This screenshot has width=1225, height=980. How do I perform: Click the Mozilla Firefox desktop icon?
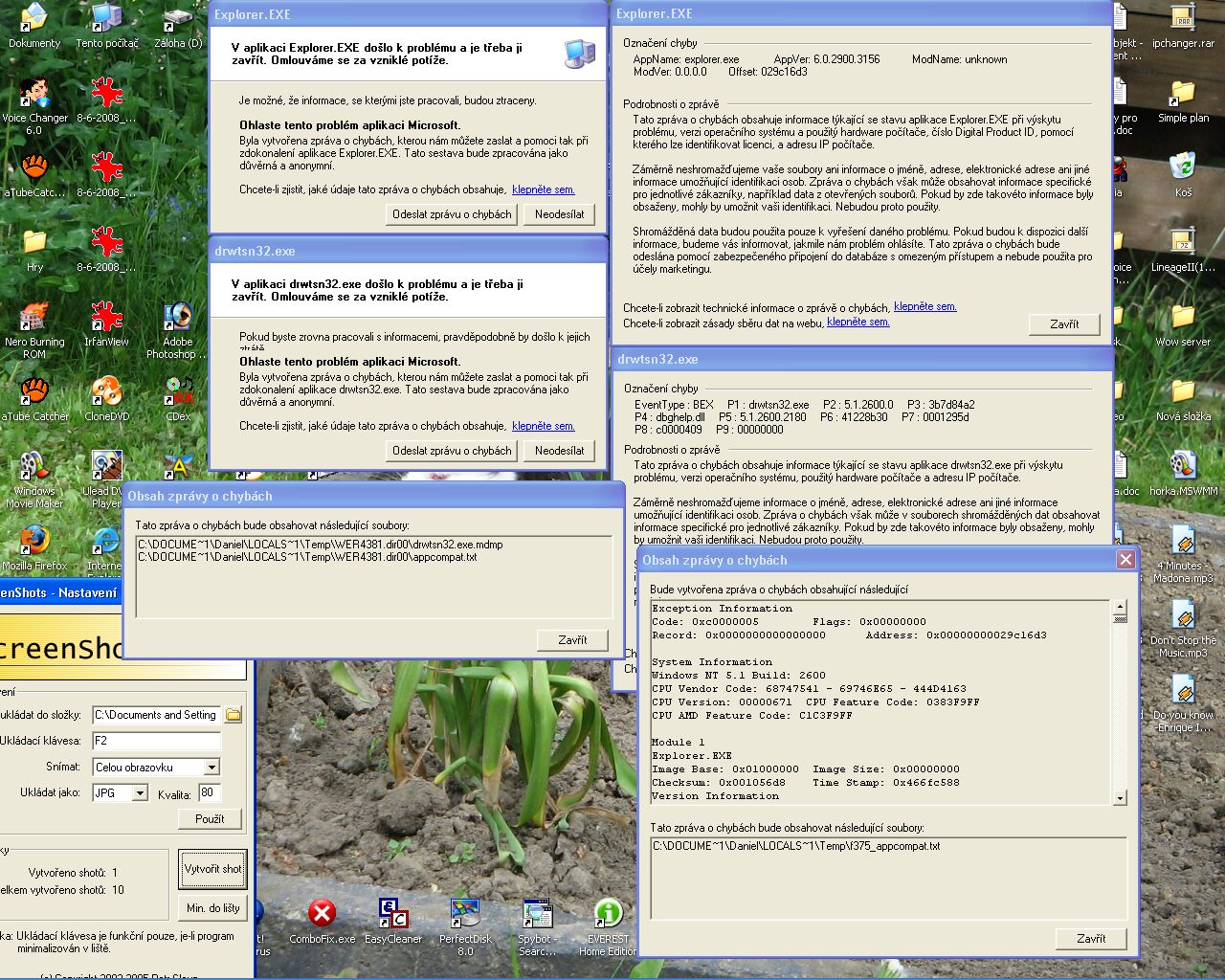[x=34, y=548]
